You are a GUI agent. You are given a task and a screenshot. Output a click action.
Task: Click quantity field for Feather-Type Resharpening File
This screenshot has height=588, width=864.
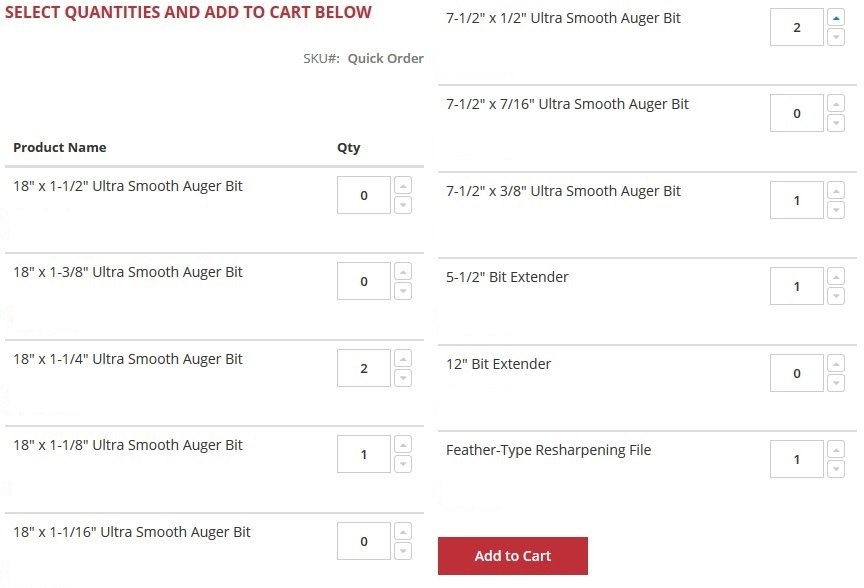click(797, 459)
